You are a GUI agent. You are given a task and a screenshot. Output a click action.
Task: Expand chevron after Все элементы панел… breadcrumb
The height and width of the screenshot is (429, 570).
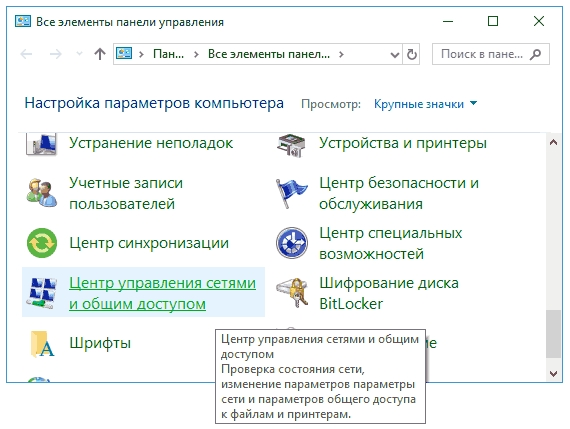[x=341, y=55]
